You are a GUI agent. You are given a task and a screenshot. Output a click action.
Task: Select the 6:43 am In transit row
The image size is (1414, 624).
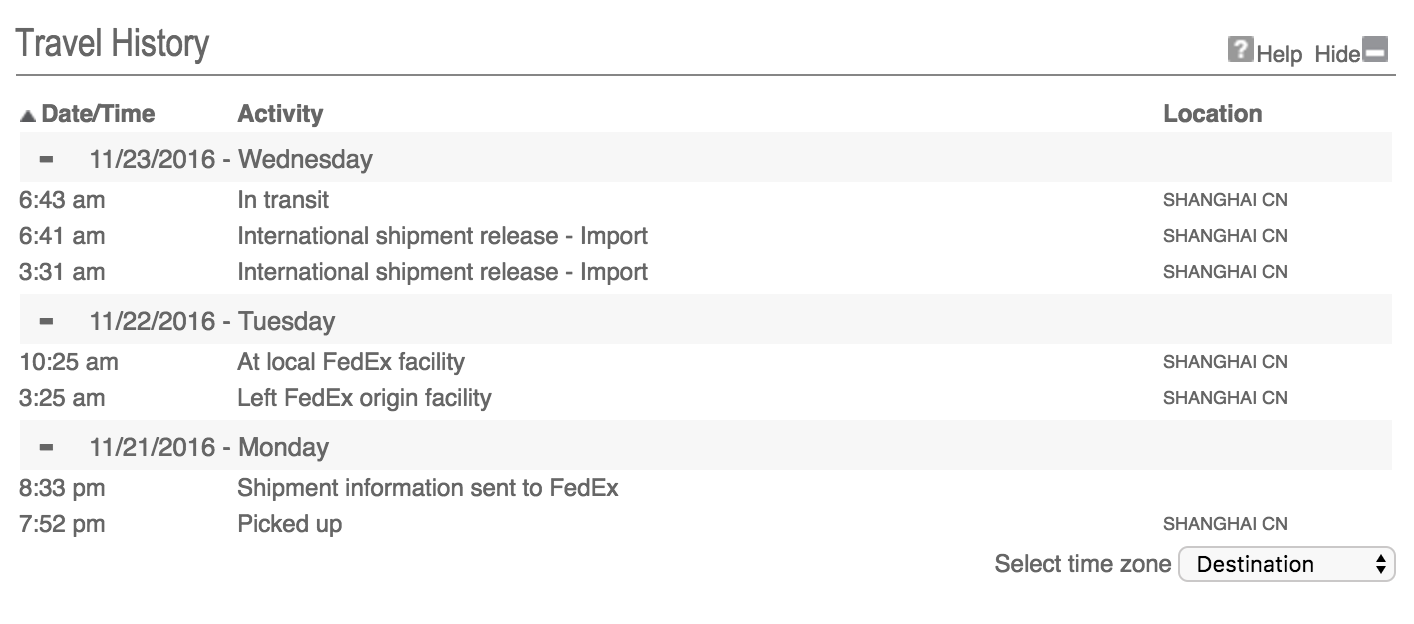pyautogui.click(x=704, y=200)
